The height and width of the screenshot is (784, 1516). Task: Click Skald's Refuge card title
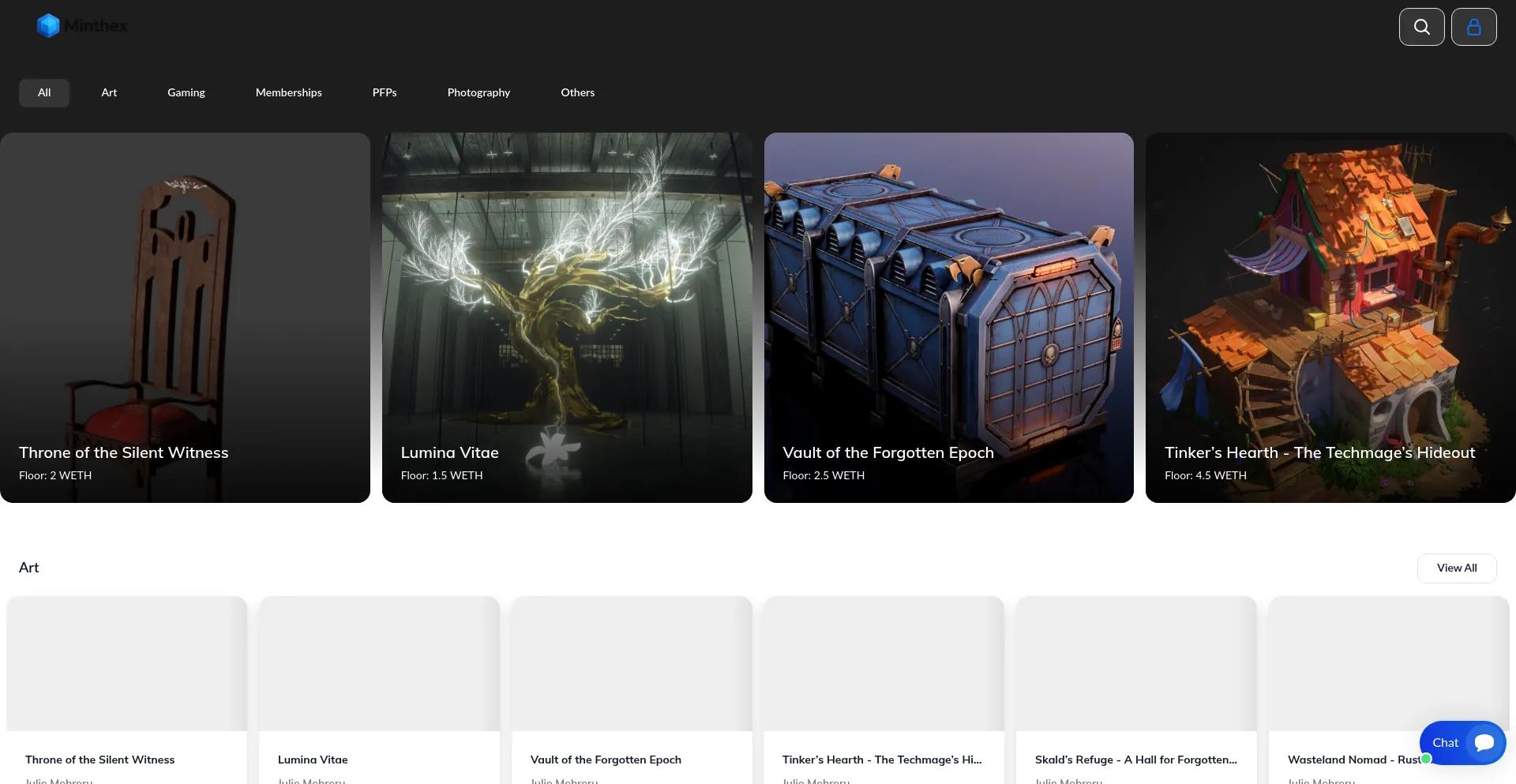point(1135,760)
